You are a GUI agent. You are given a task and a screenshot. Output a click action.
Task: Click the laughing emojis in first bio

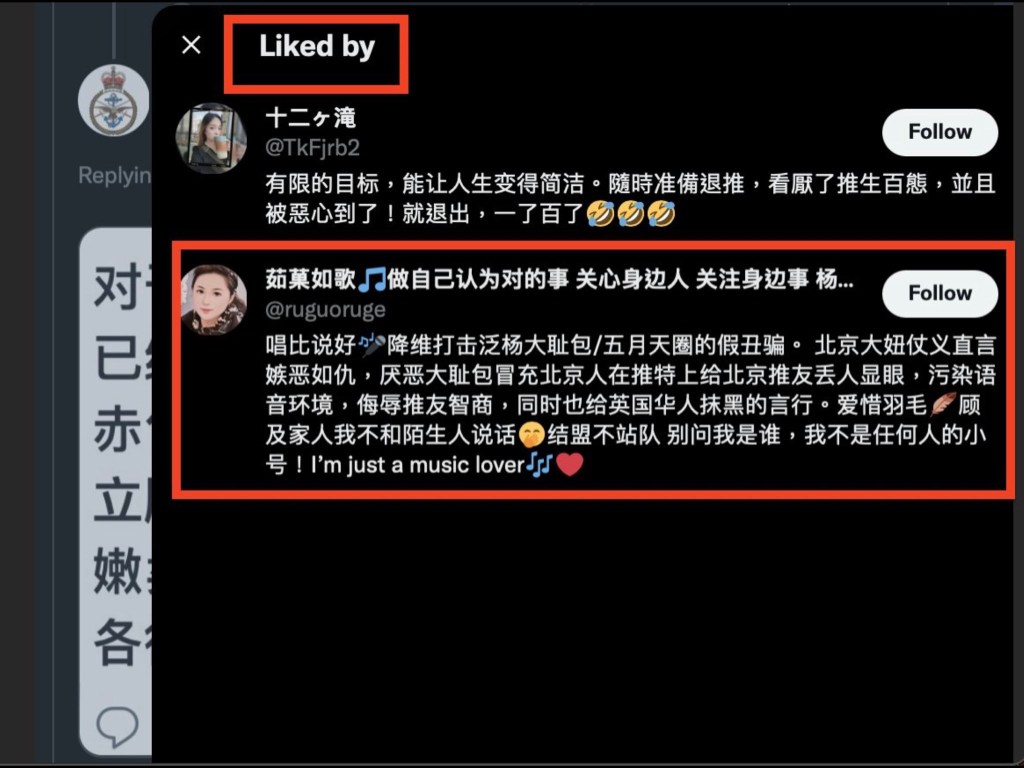[630, 214]
